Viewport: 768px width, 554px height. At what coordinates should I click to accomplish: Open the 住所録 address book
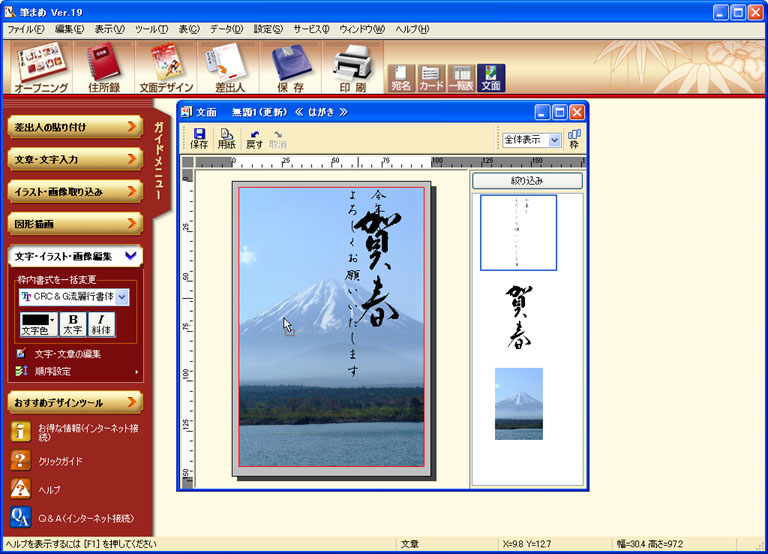103,67
